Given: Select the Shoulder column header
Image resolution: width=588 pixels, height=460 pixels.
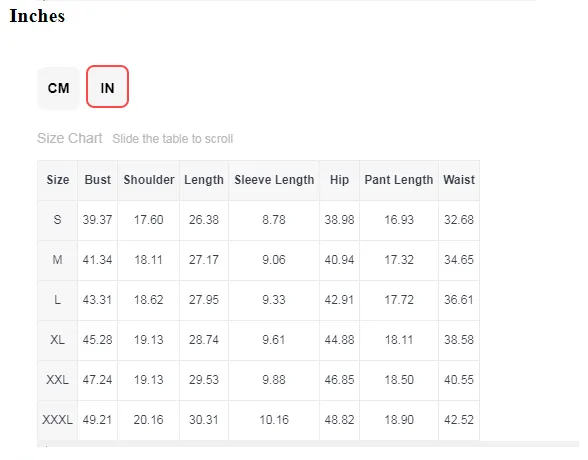Looking at the screenshot, I should pyautogui.click(x=148, y=180).
